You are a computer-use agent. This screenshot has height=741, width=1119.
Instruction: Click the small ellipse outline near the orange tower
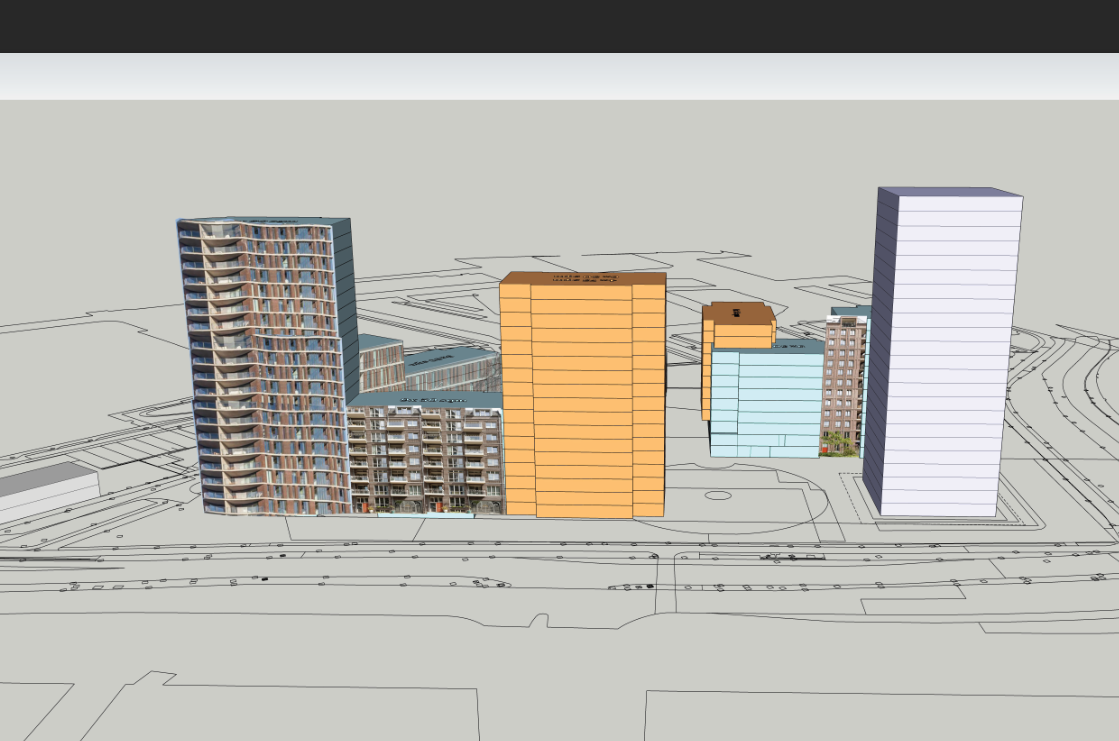pos(718,495)
